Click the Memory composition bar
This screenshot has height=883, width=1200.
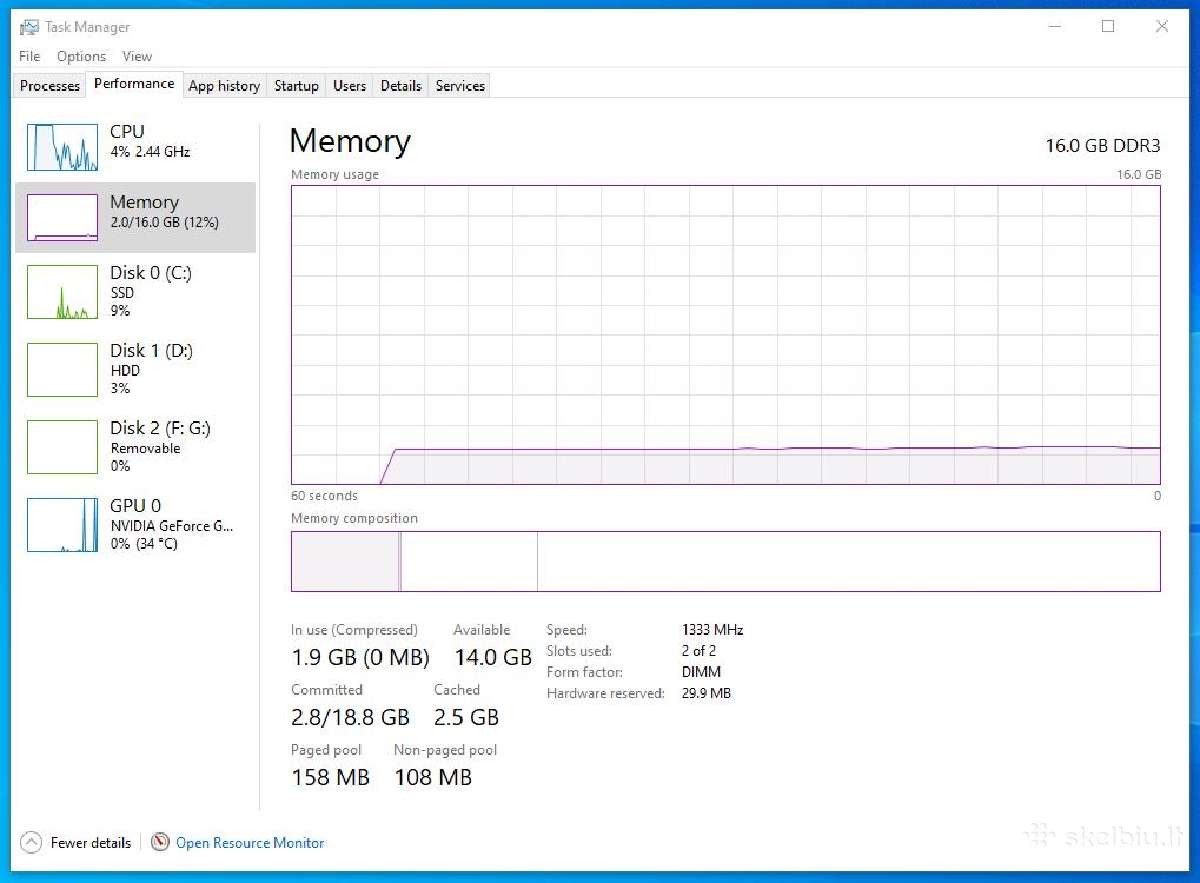[x=726, y=561]
